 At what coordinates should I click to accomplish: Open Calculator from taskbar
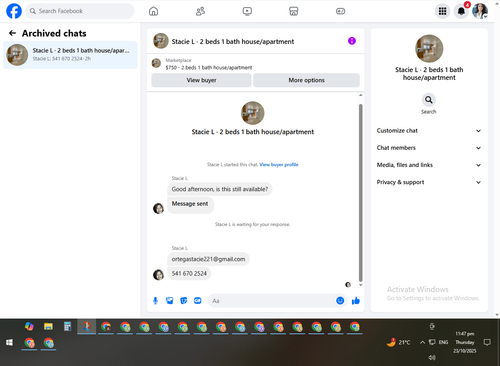click(x=67, y=326)
